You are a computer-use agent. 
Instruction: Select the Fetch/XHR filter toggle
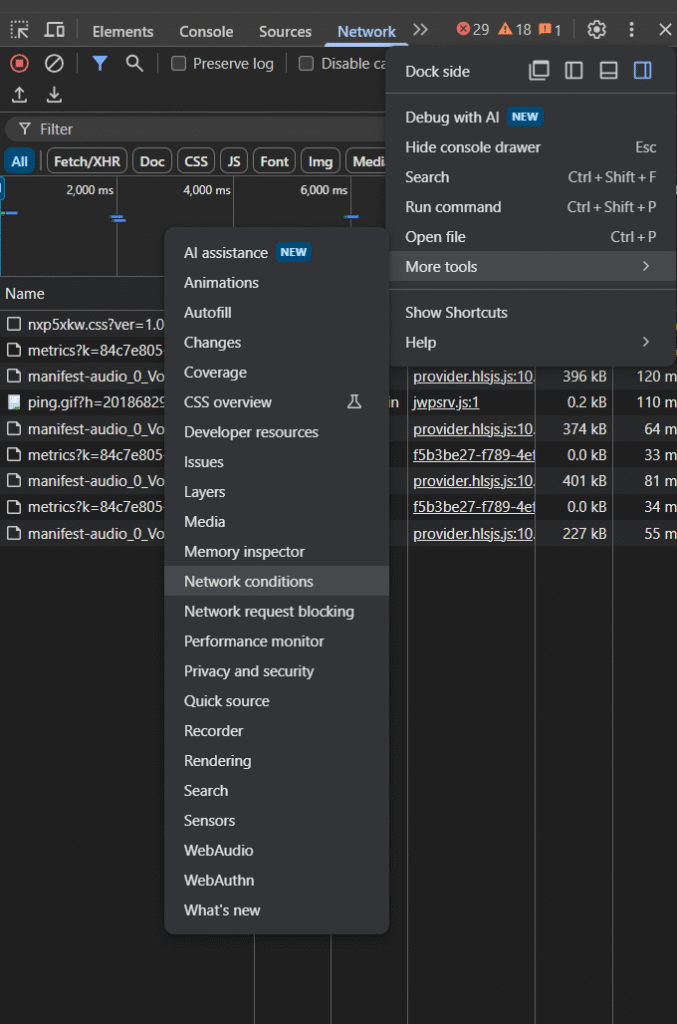(x=85, y=161)
